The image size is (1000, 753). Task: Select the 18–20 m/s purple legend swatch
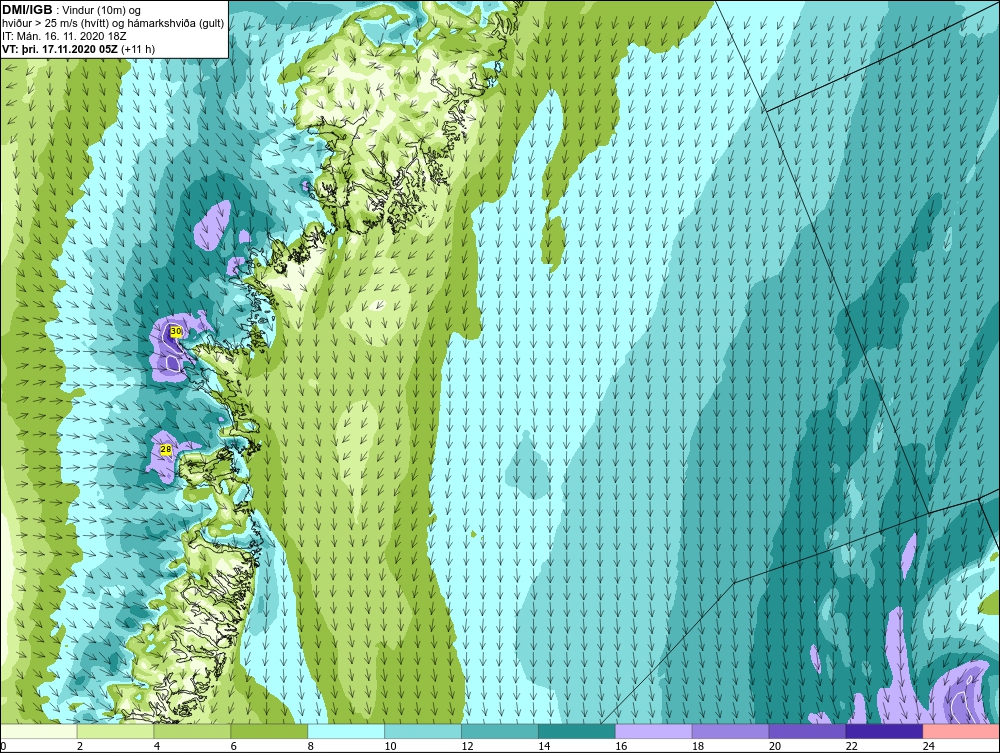730,731
